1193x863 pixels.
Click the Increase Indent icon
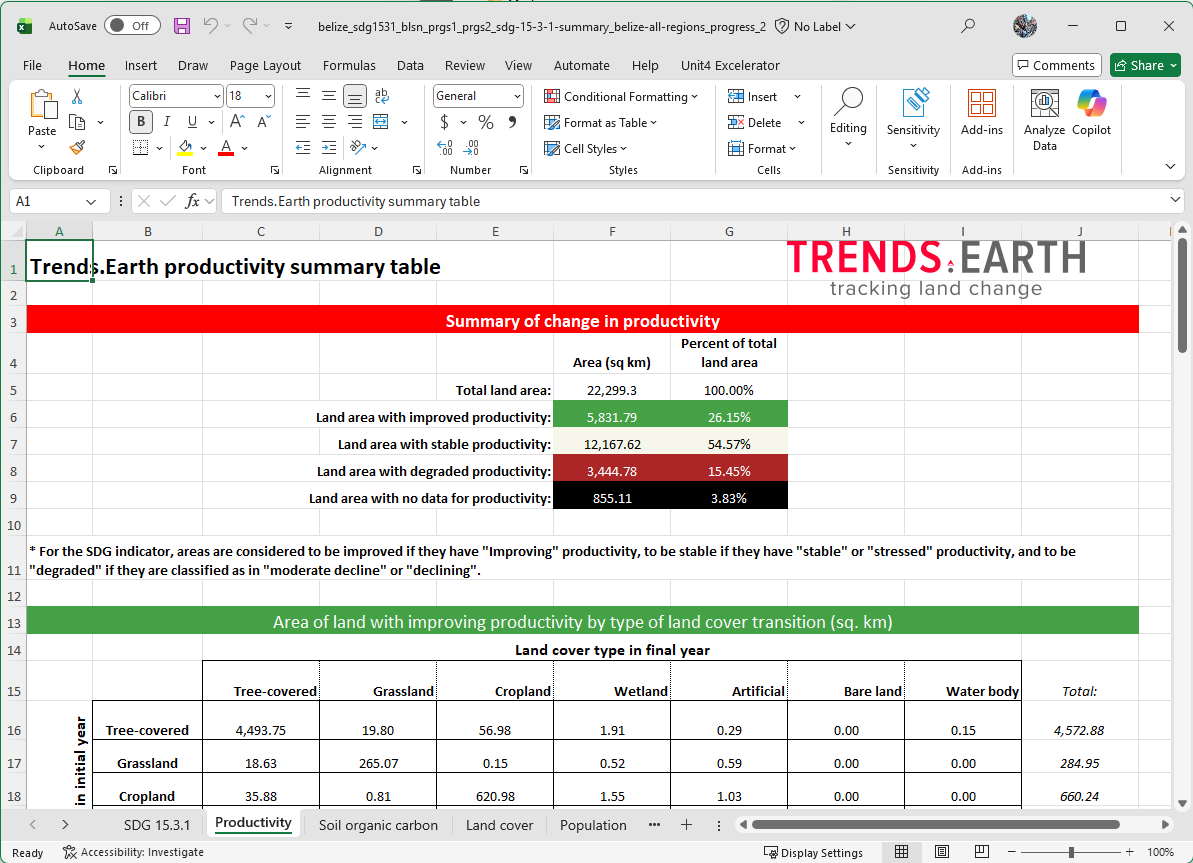329,148
